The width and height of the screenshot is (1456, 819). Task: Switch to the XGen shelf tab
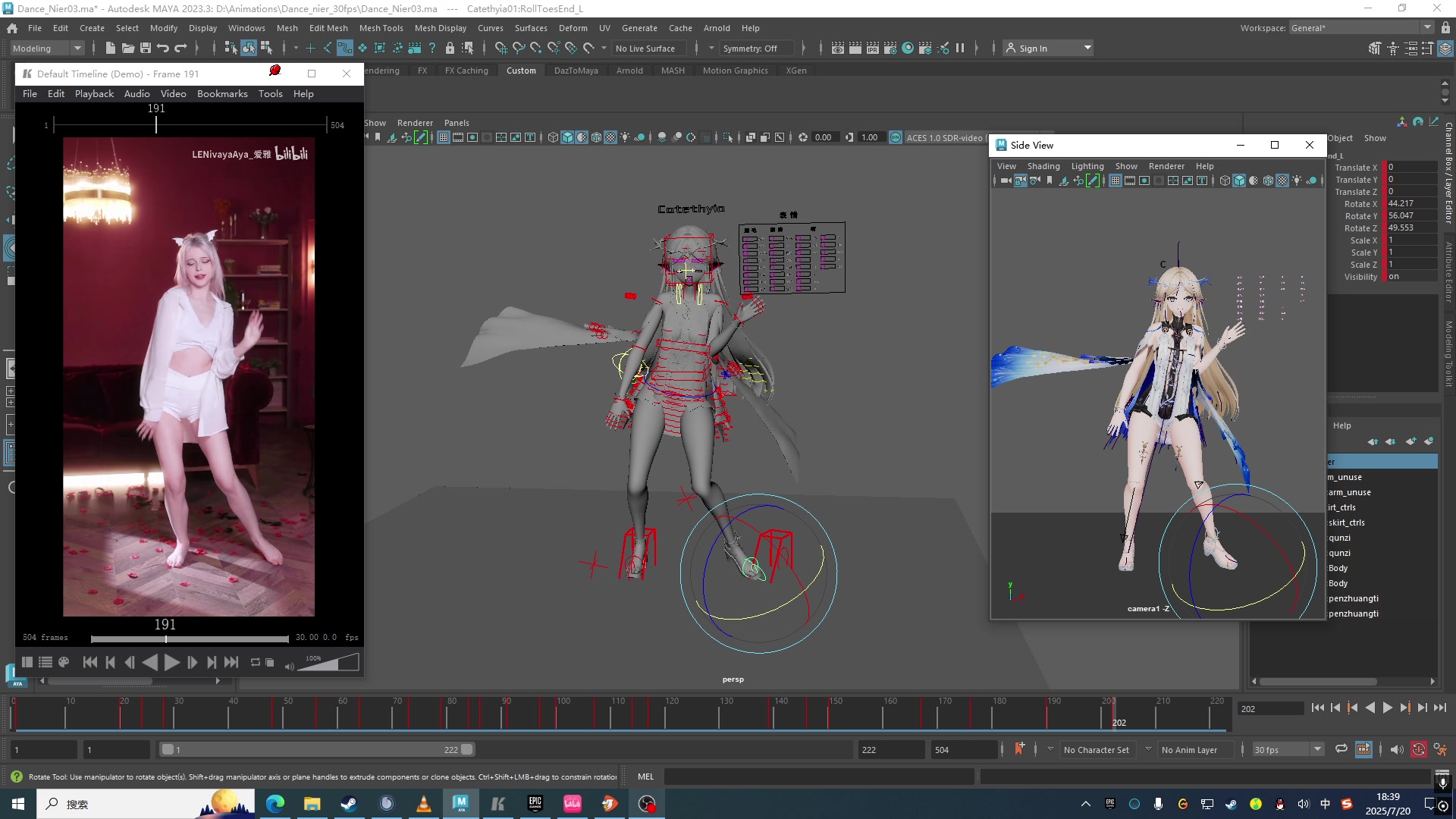pyautogui.click(x=796, y=71)
